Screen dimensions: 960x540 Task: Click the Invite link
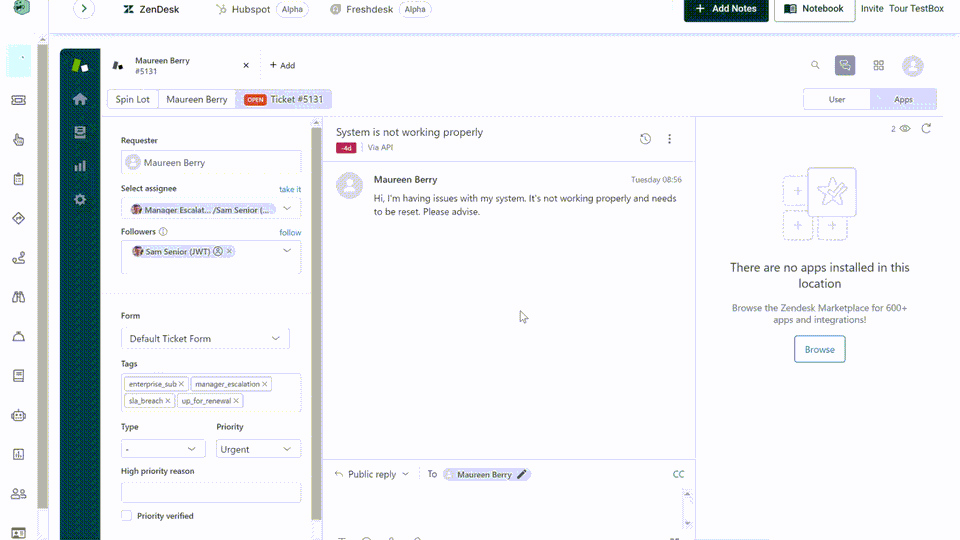point(872,9)
